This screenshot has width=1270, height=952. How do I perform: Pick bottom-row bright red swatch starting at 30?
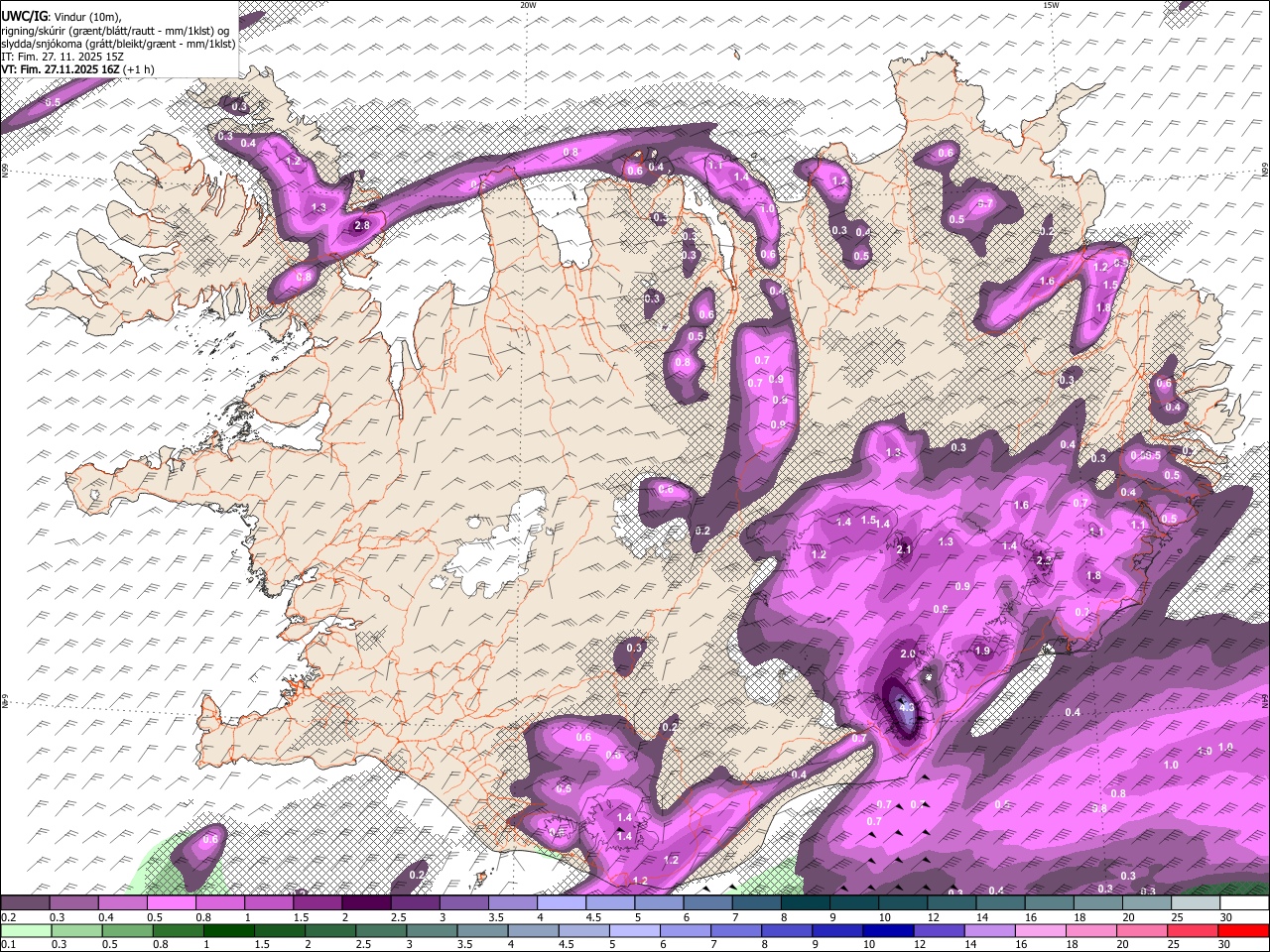[1244, 930]
